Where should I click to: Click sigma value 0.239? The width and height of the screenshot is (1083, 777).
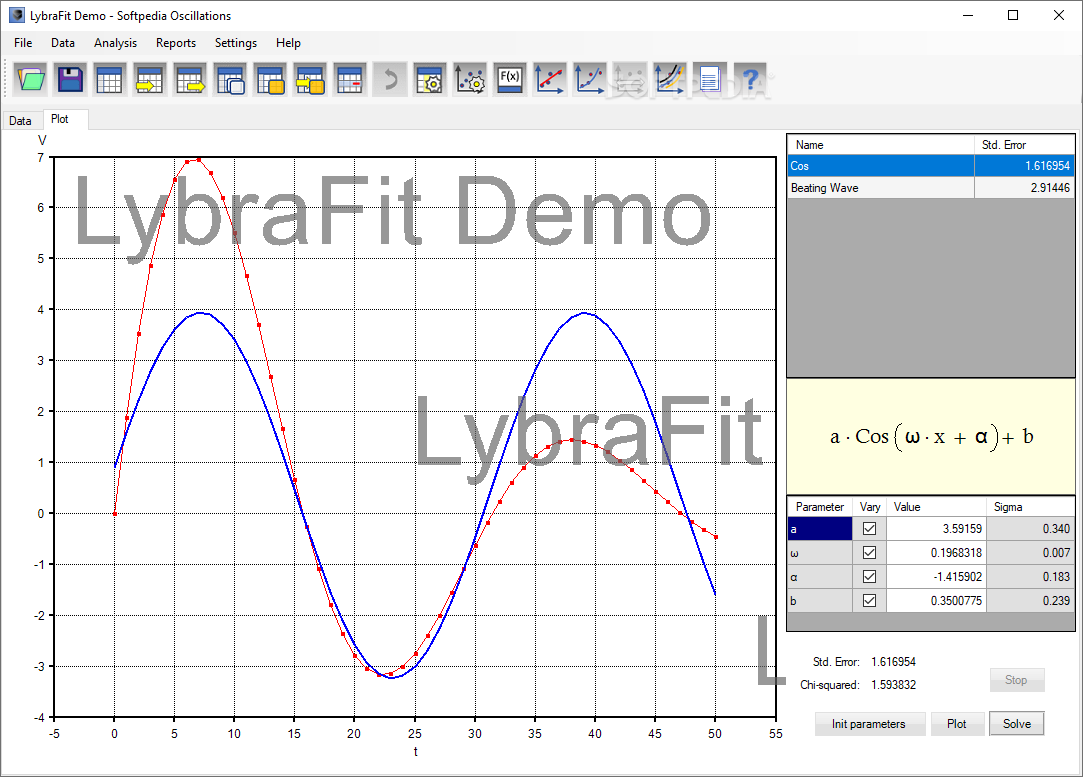point(1031,600)
